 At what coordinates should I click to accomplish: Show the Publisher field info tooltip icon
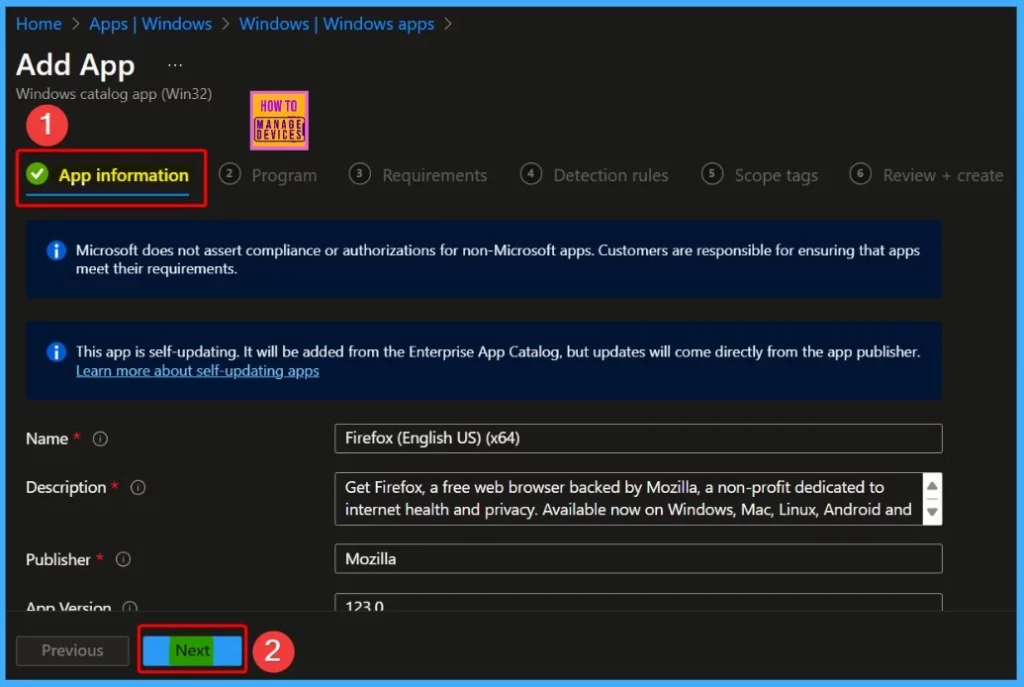123,560
